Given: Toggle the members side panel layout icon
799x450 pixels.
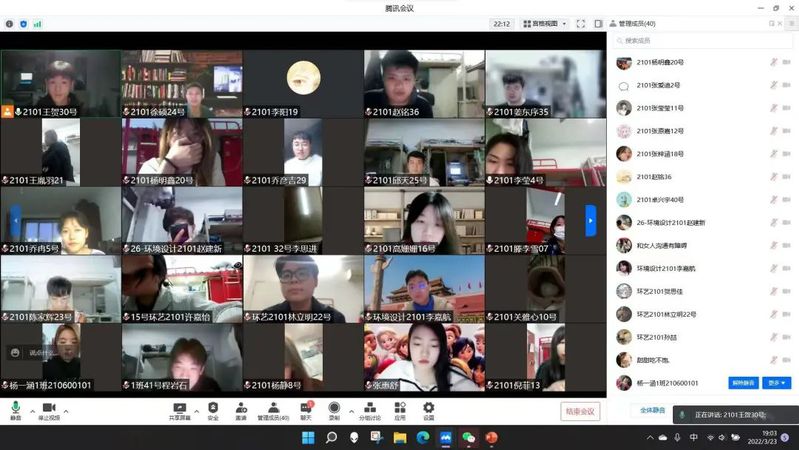Looking at the screenshot, I should [x=599, y=23].
